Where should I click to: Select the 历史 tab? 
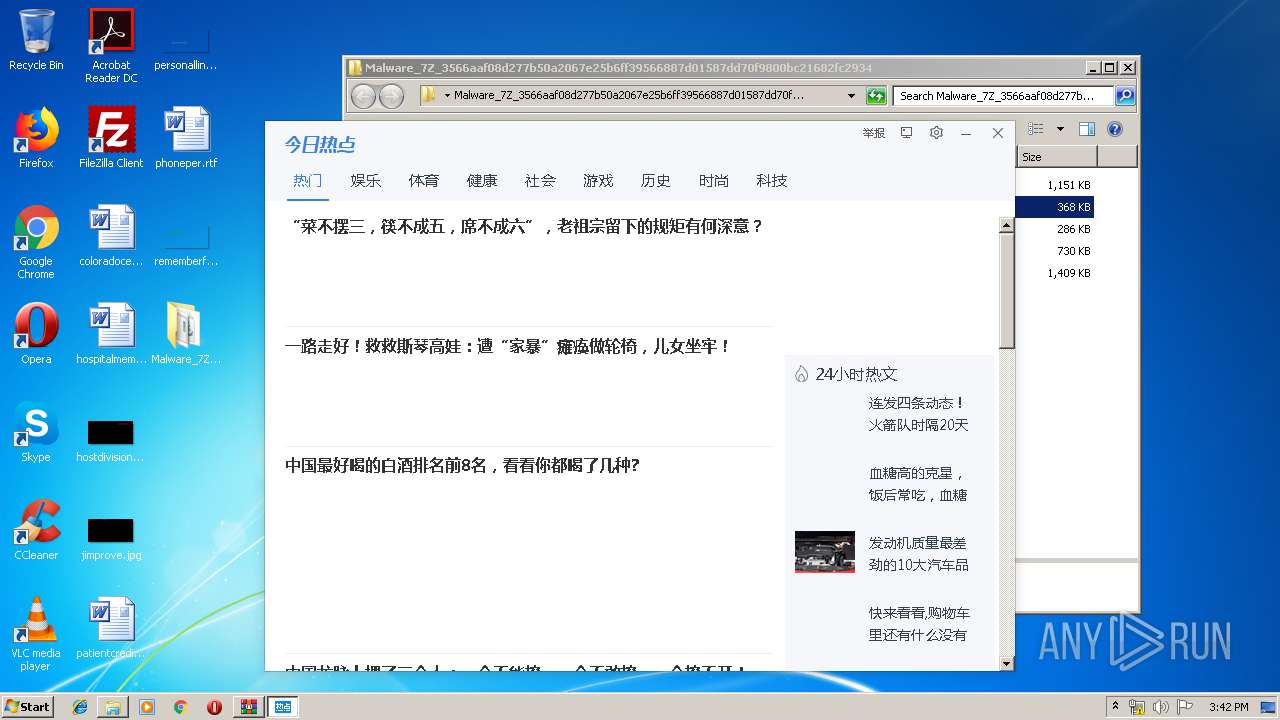coord(656,181)
